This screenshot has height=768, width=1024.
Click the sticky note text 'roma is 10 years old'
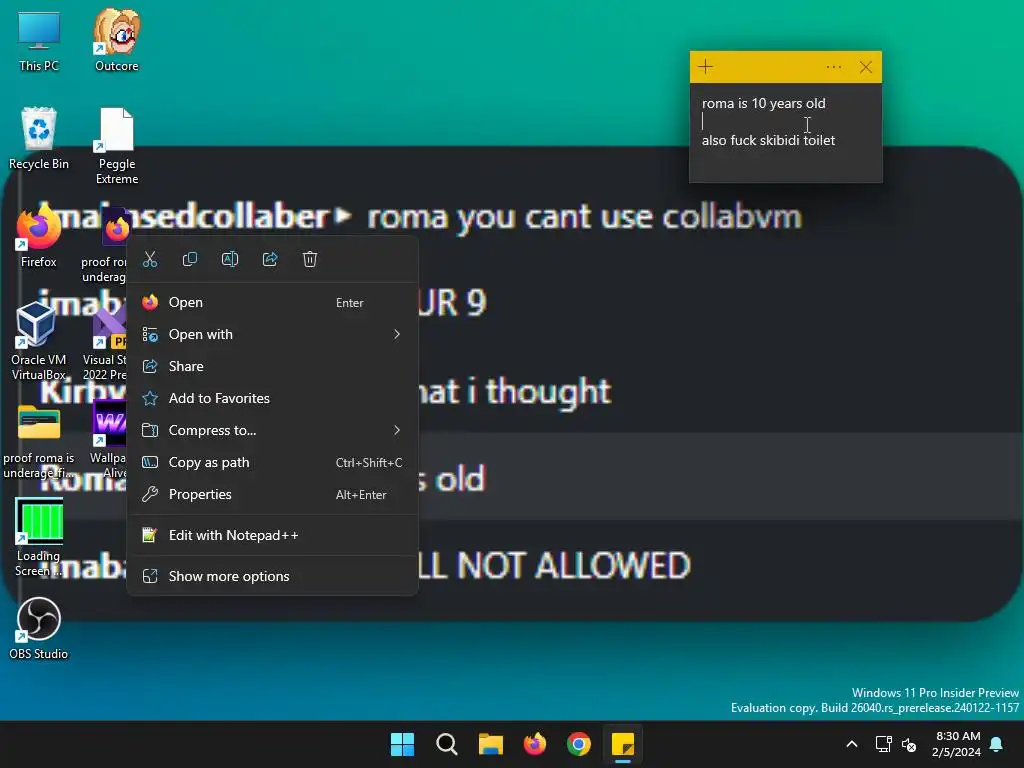(763, 103)
